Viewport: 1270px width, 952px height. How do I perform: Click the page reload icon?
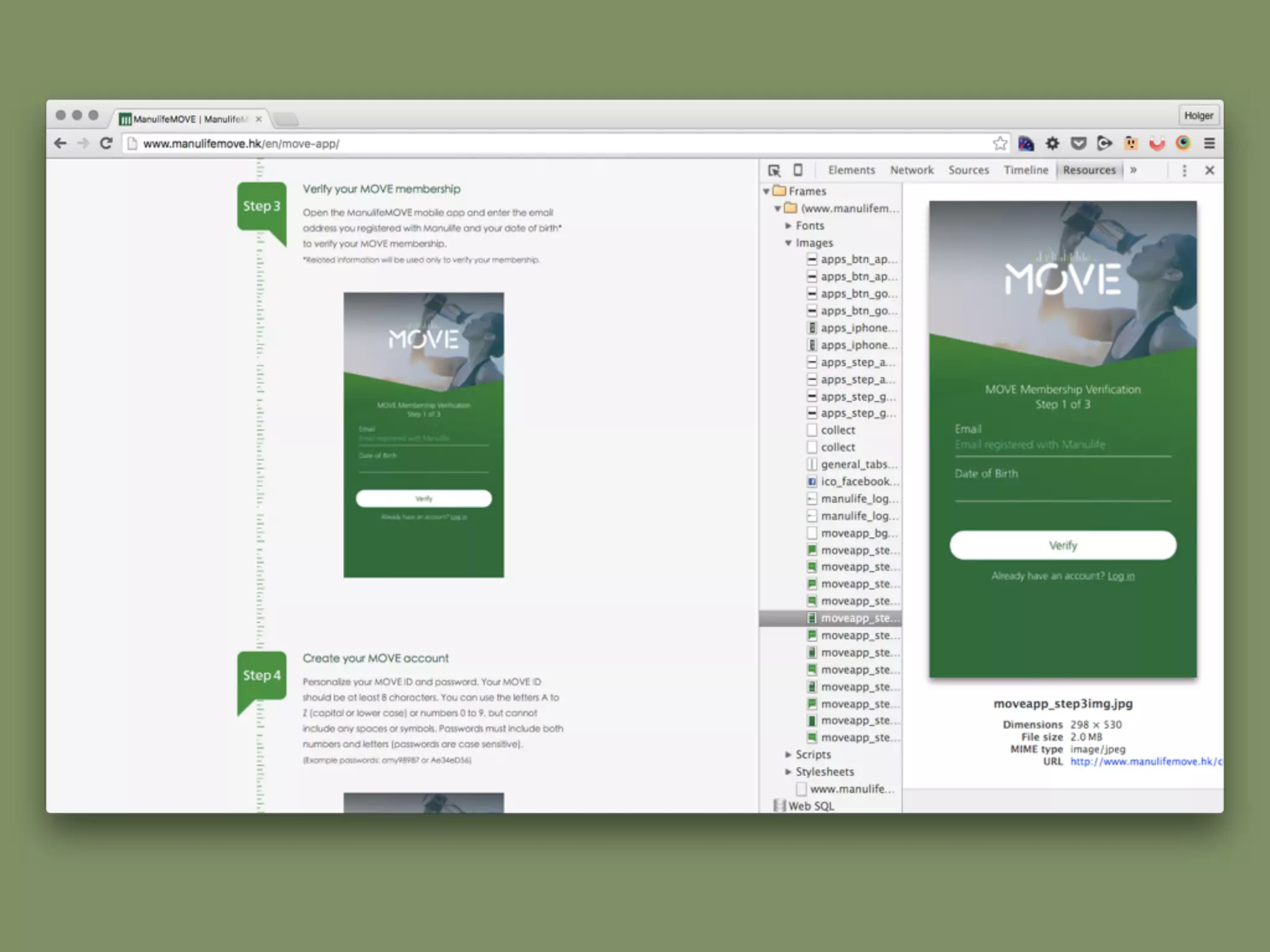click(x=106, y=144)
